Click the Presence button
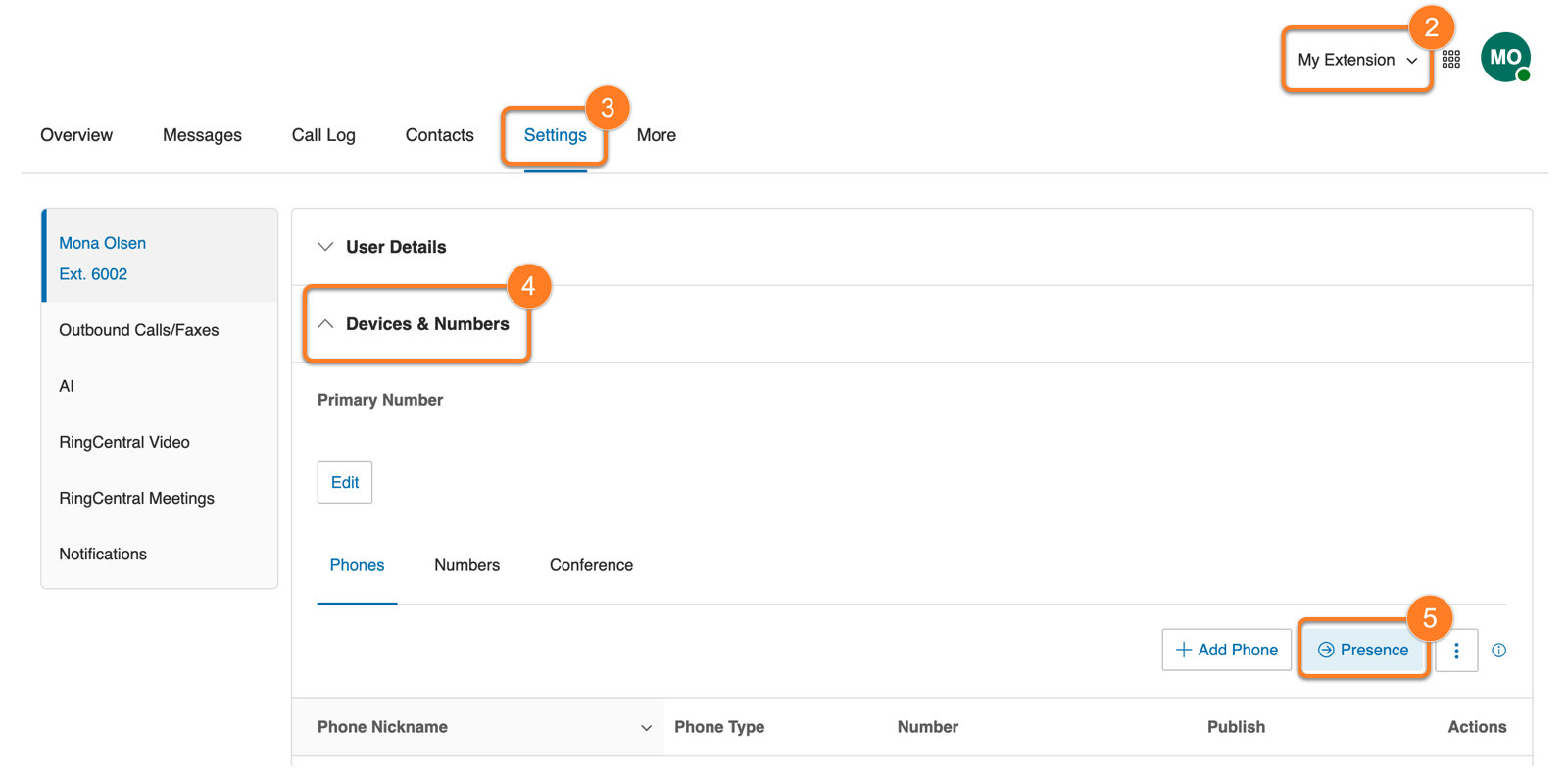Screen dimensions: 1568x774 point(1362,651)
